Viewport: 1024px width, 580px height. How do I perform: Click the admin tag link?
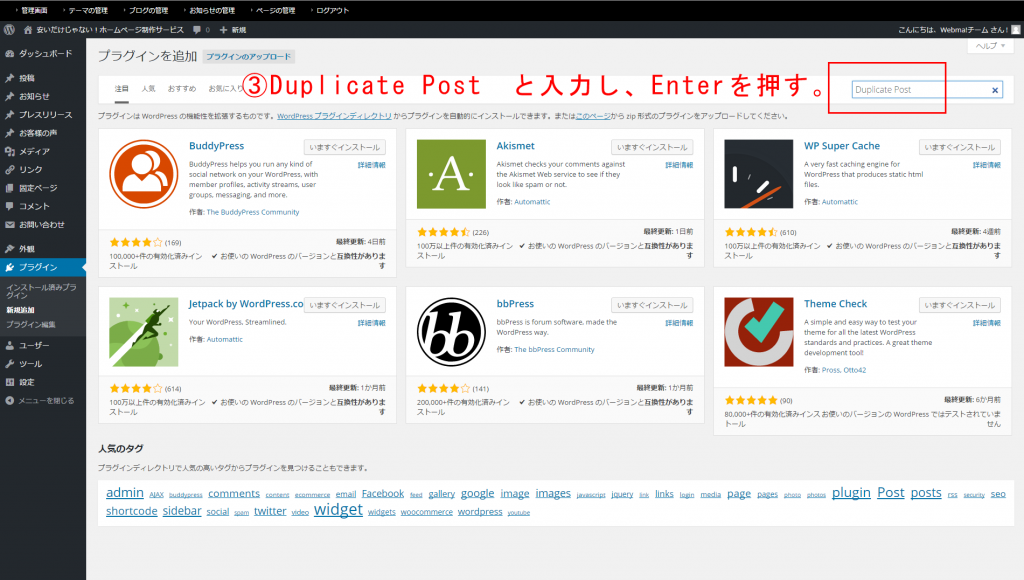125,493
